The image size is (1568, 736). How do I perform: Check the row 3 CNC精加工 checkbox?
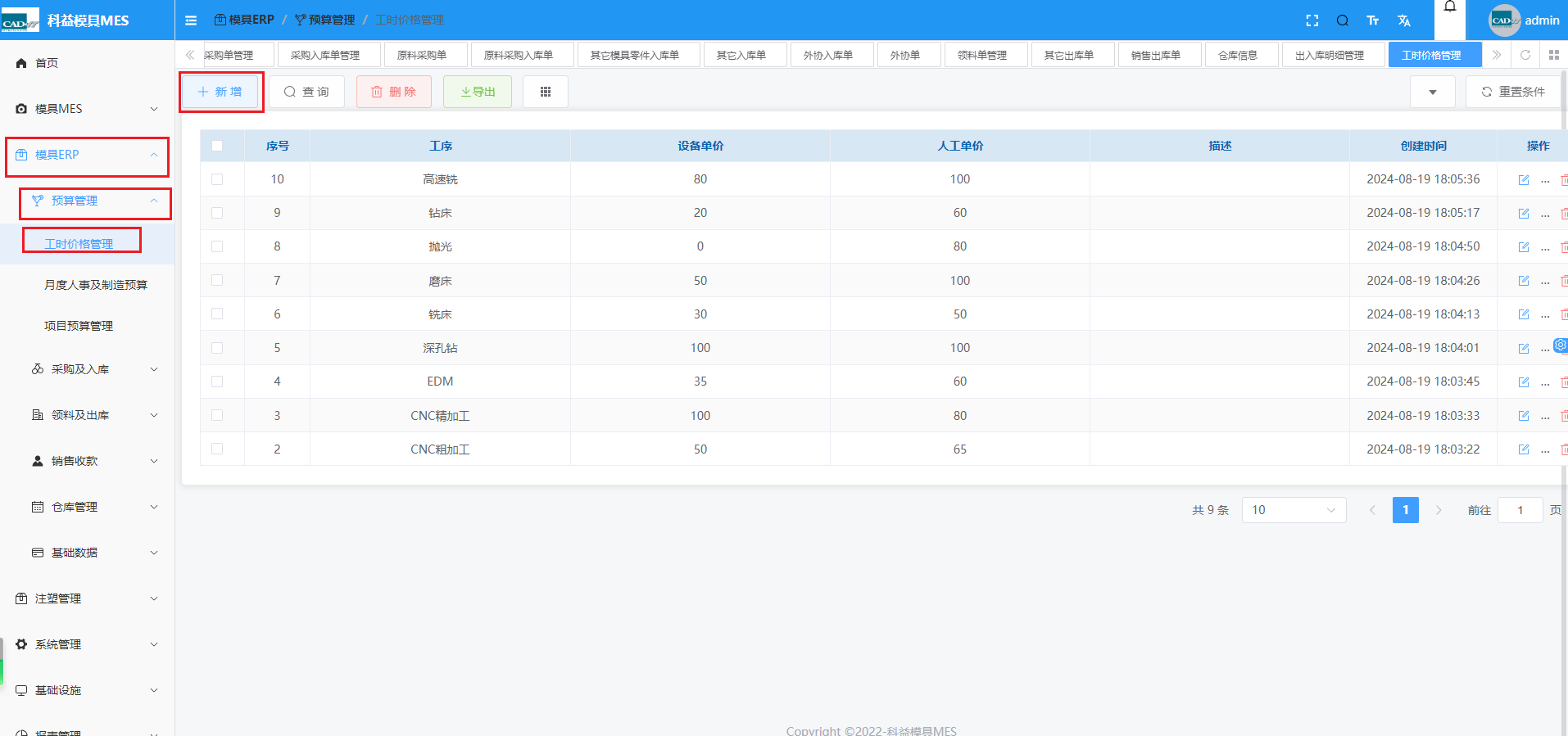217,415
